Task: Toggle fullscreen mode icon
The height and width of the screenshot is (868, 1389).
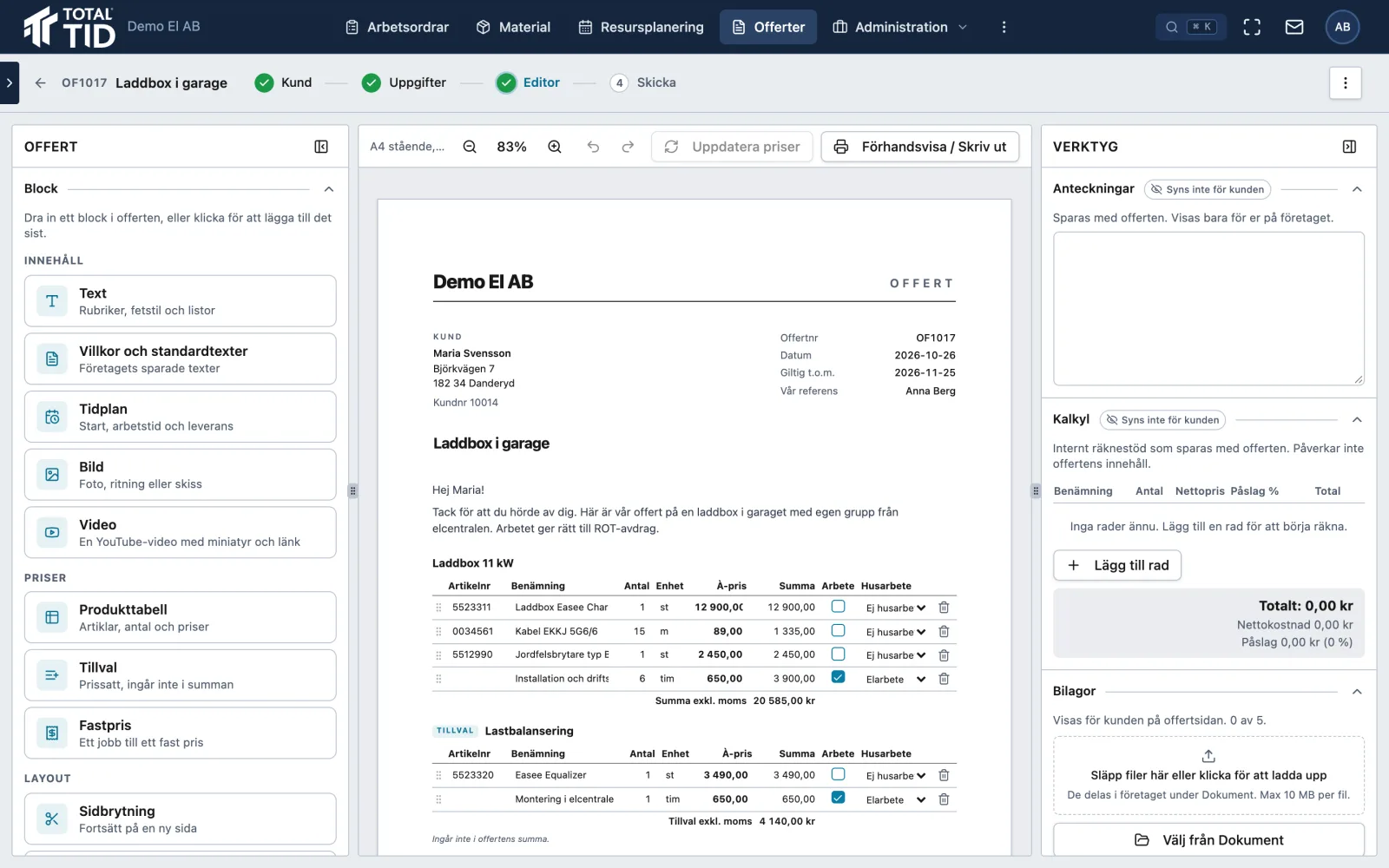Action: click(1252, 27)
